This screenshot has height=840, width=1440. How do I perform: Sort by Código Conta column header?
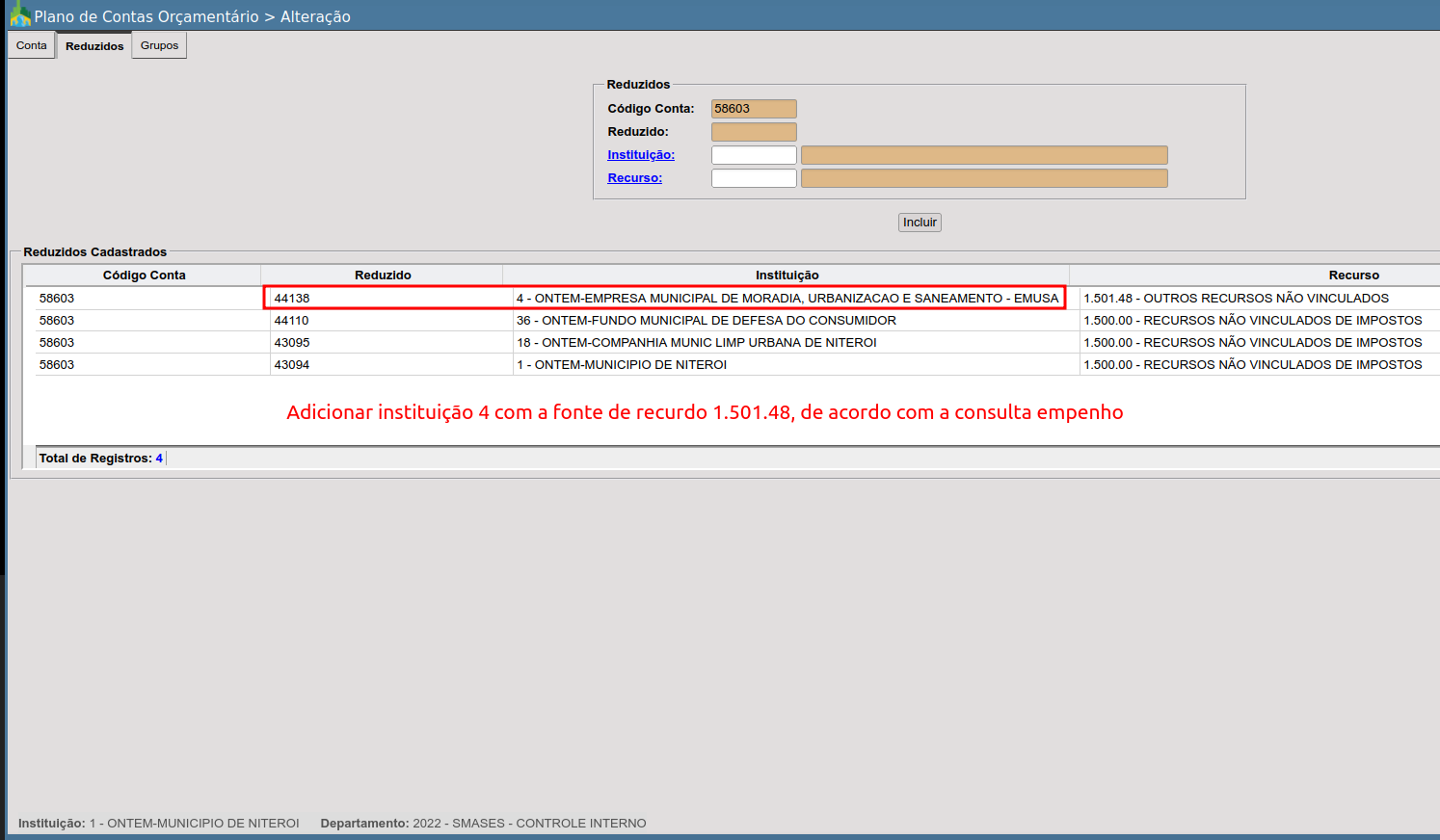tap(144, 276)
